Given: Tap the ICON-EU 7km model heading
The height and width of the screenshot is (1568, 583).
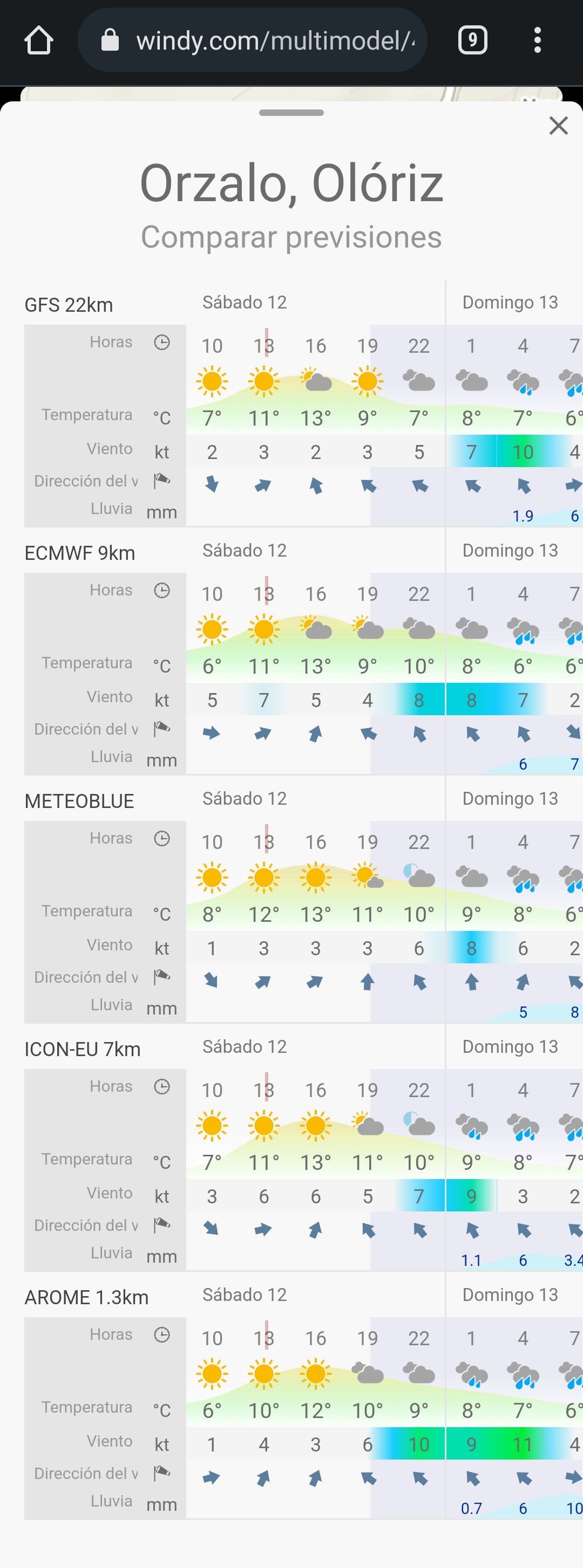Looking at the screenshot, I should pyautogui.click(x=83, y=1050).
